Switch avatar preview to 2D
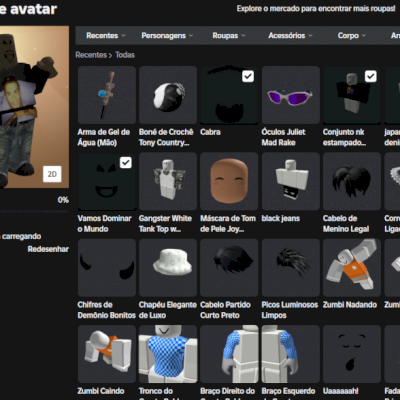 click(x=52, y=174)
